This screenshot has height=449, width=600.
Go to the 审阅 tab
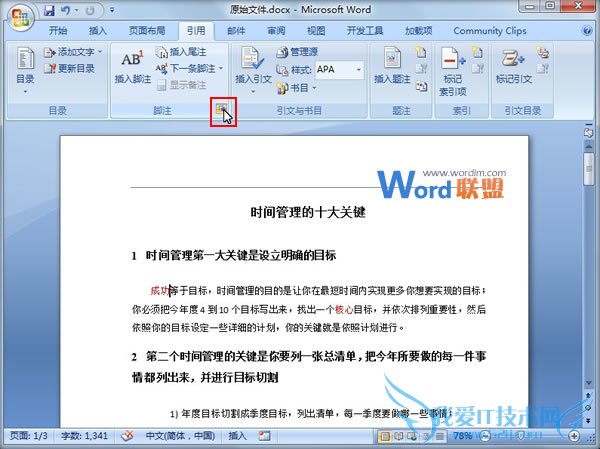click(x=276, y=31)
